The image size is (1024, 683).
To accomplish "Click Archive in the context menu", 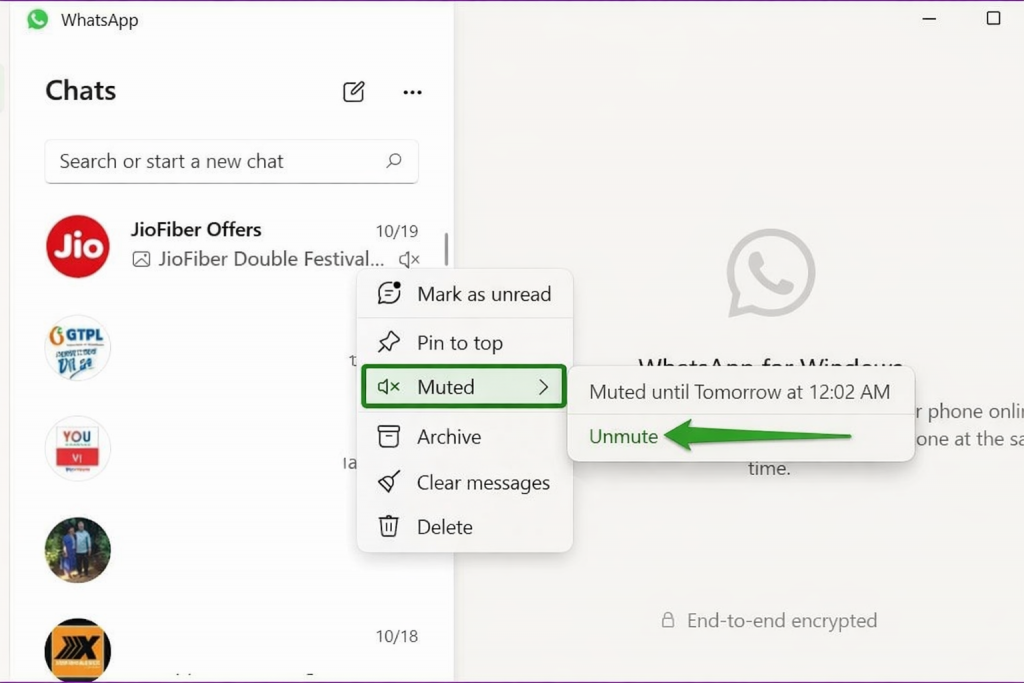I will coord(464,436).
